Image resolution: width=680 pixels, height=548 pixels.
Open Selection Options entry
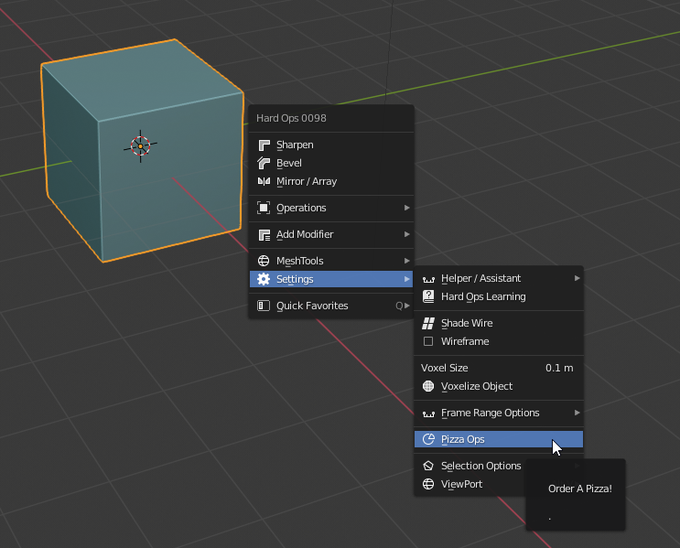(470, 466)
